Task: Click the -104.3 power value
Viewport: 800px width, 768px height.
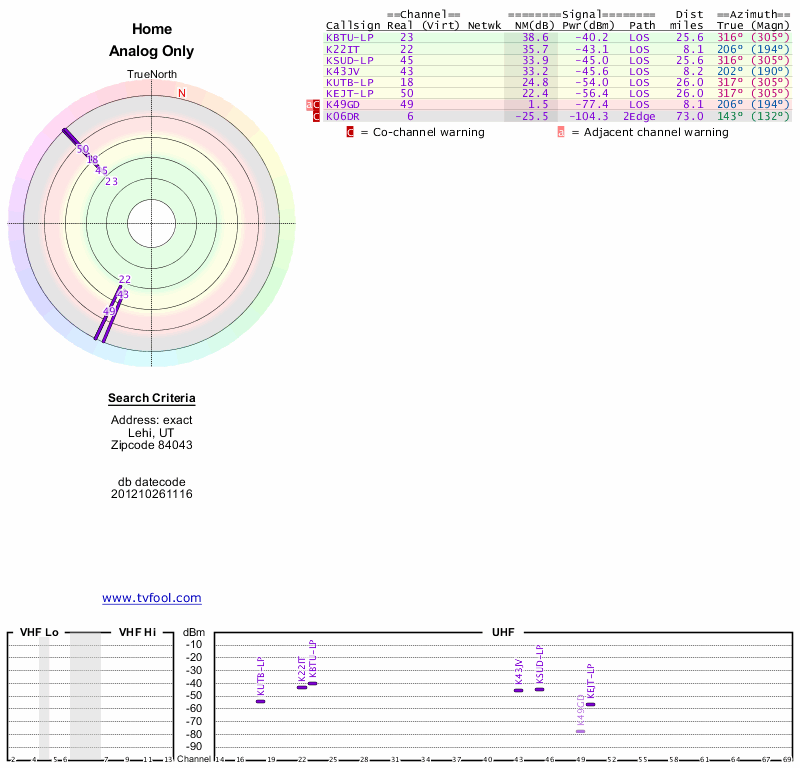Action: coord(588,116)
